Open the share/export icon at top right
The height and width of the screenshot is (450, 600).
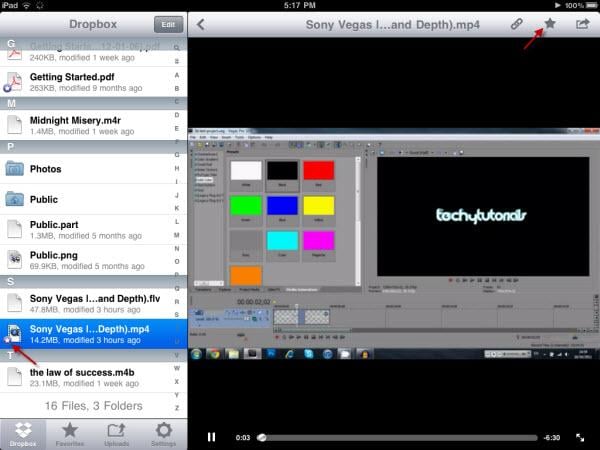coord(582,24)
